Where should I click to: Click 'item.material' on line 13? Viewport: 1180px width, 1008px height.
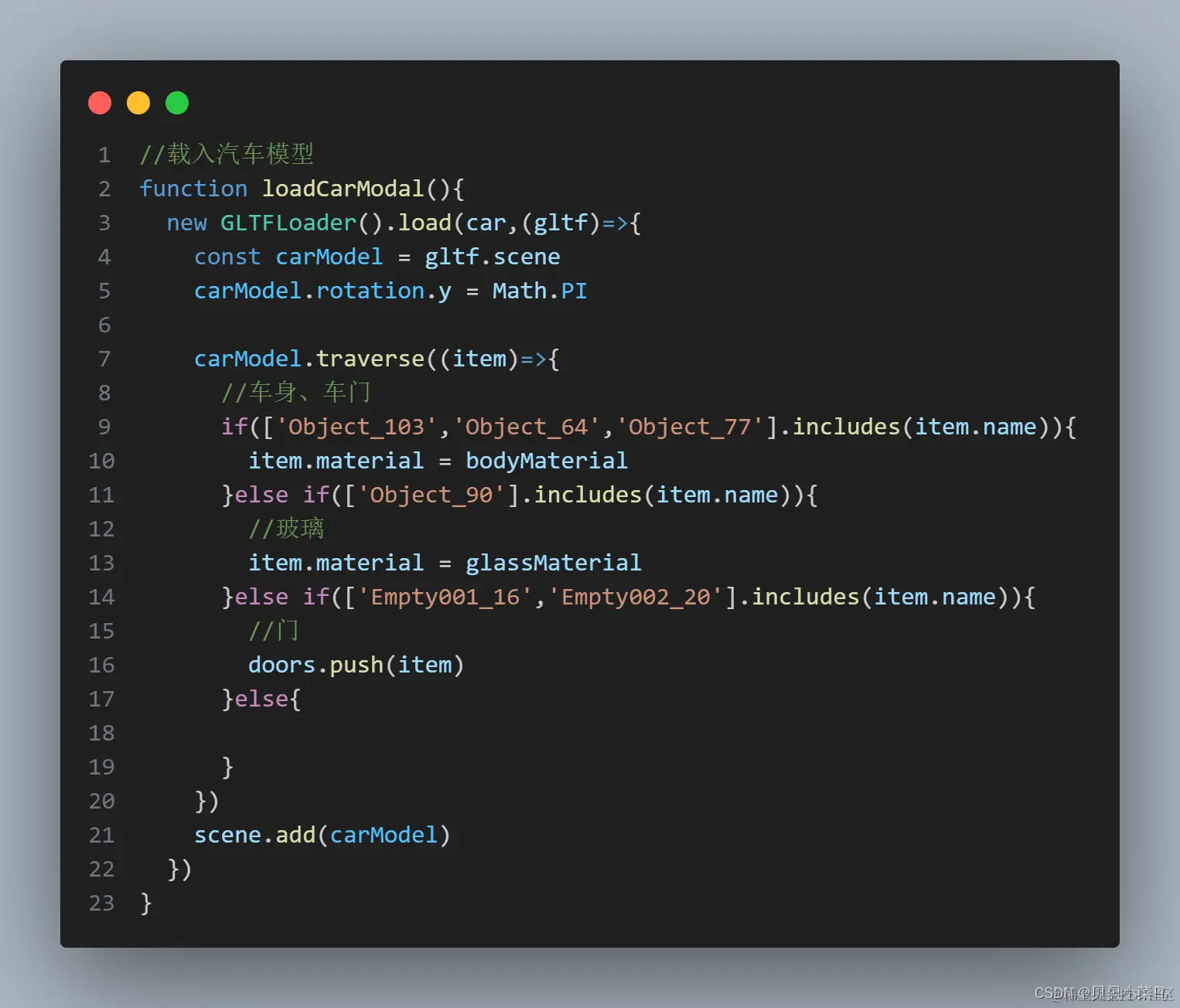click(x=336, y=563)
